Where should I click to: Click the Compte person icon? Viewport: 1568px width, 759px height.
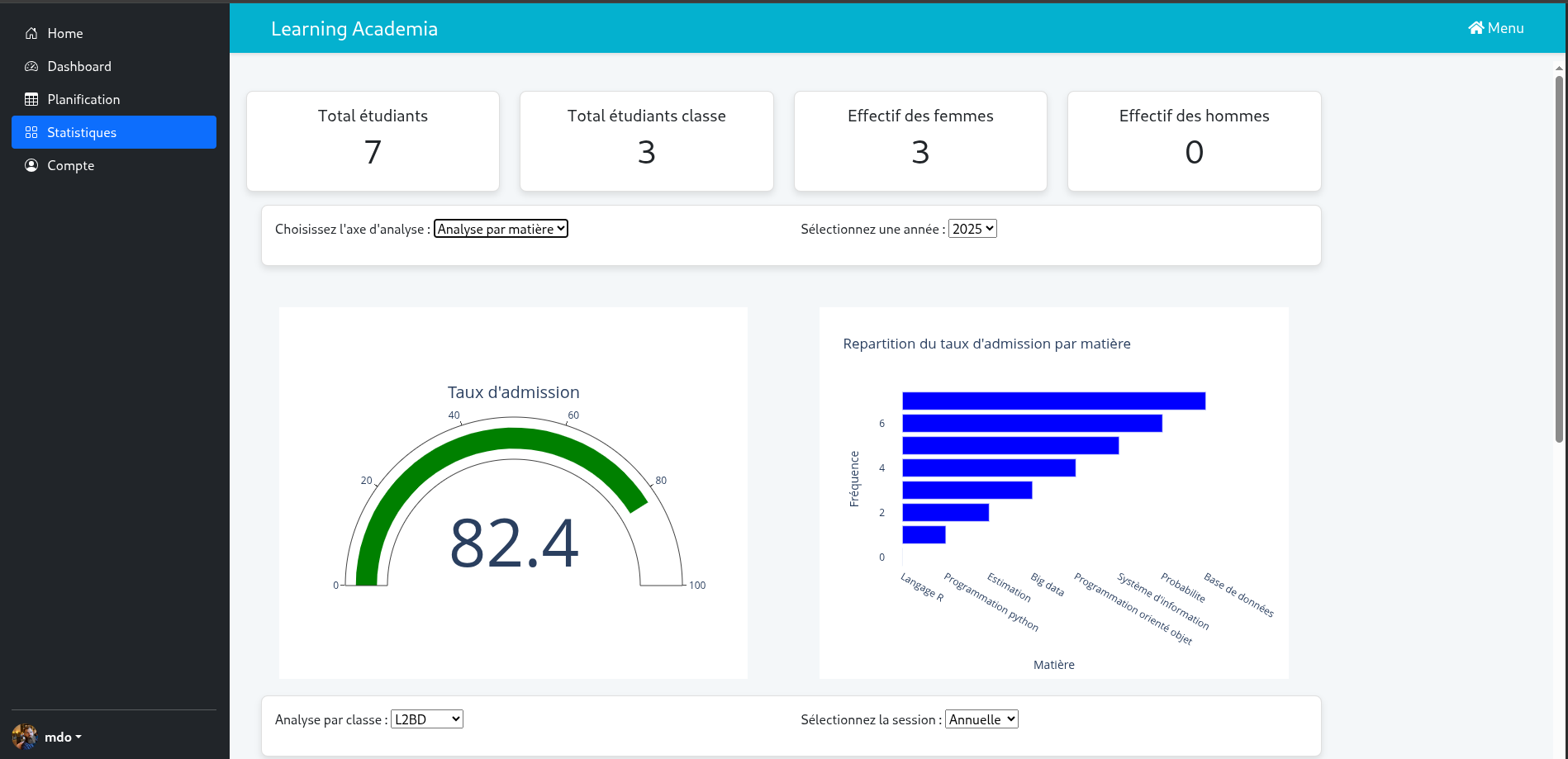tap(31, 165)
